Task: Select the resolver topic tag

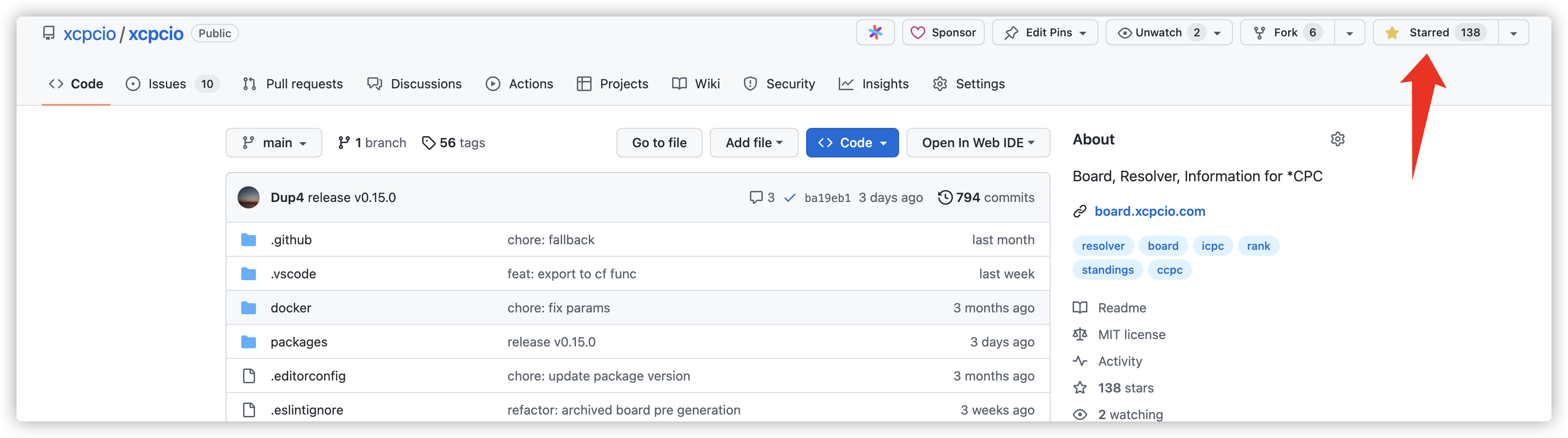Action: click(1103, 247)
